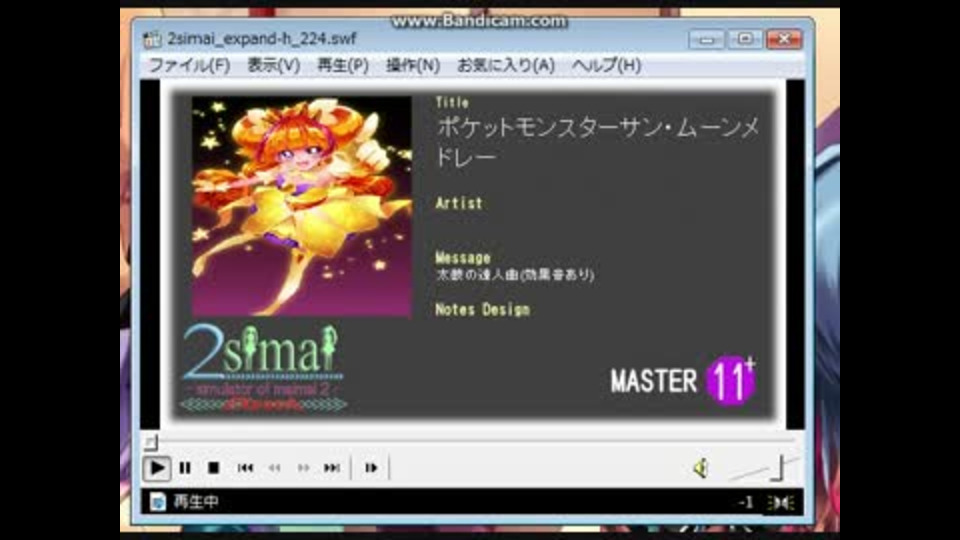Click the status bar file icon beside 再生中

point(157,502)
